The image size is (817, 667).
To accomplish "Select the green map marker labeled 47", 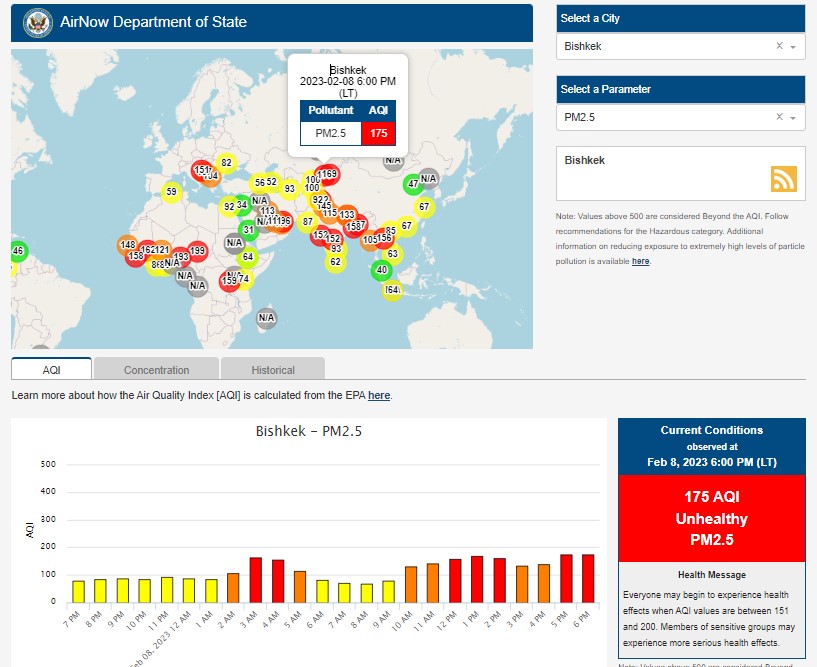I will tap(413, 184).
